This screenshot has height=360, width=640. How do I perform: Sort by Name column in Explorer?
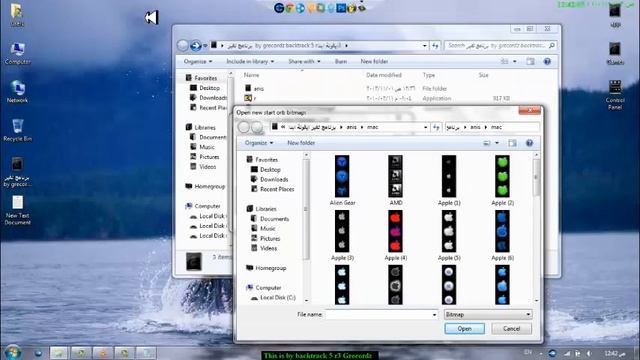pos(251,75)
